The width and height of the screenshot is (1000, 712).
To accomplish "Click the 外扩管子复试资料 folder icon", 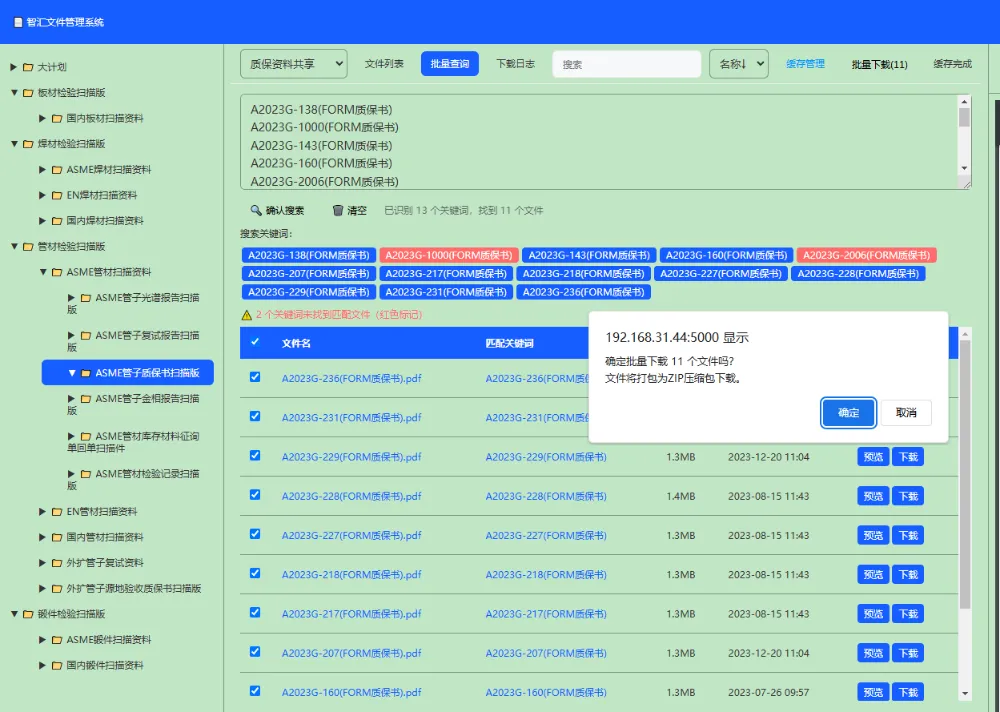I will 57,563.
